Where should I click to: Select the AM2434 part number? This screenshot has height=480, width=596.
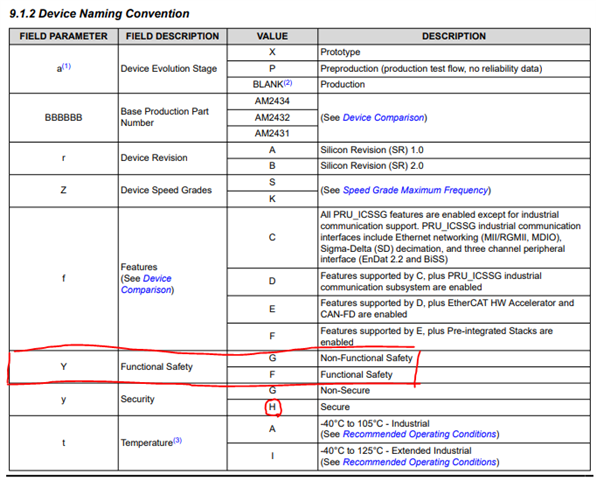[x=272, y=101]
